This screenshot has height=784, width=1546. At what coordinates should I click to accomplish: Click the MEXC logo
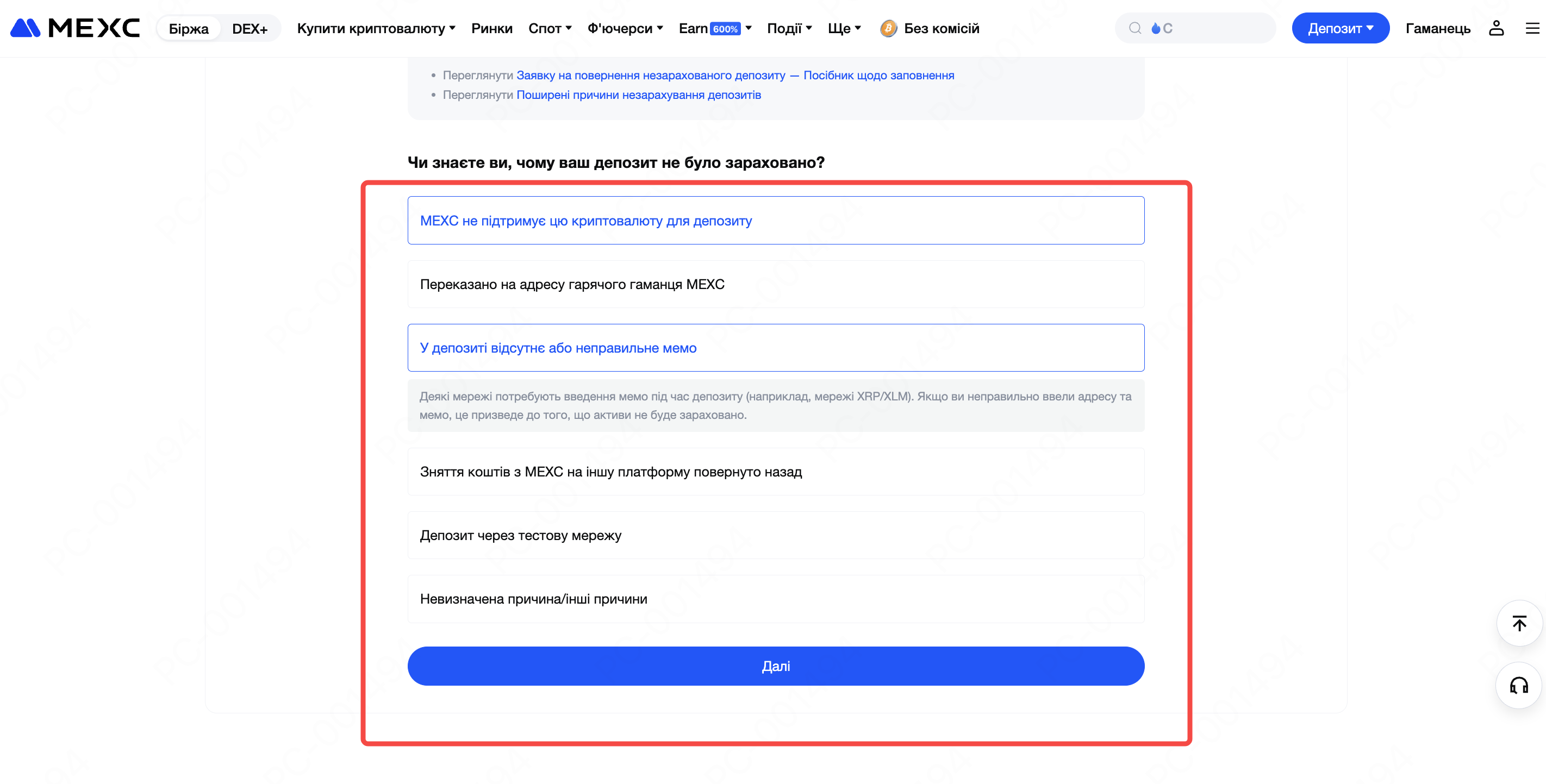[x=75, y=28]
